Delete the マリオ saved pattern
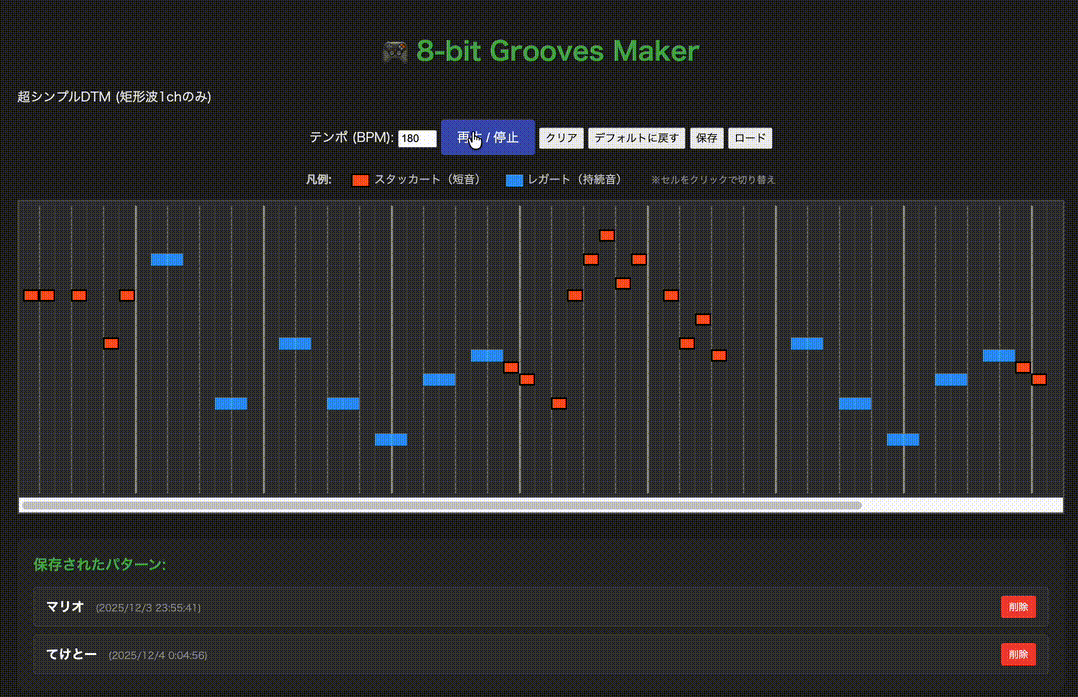Image resolution: width=1078 pixels, height=697 pixels. coord(1018,607)
